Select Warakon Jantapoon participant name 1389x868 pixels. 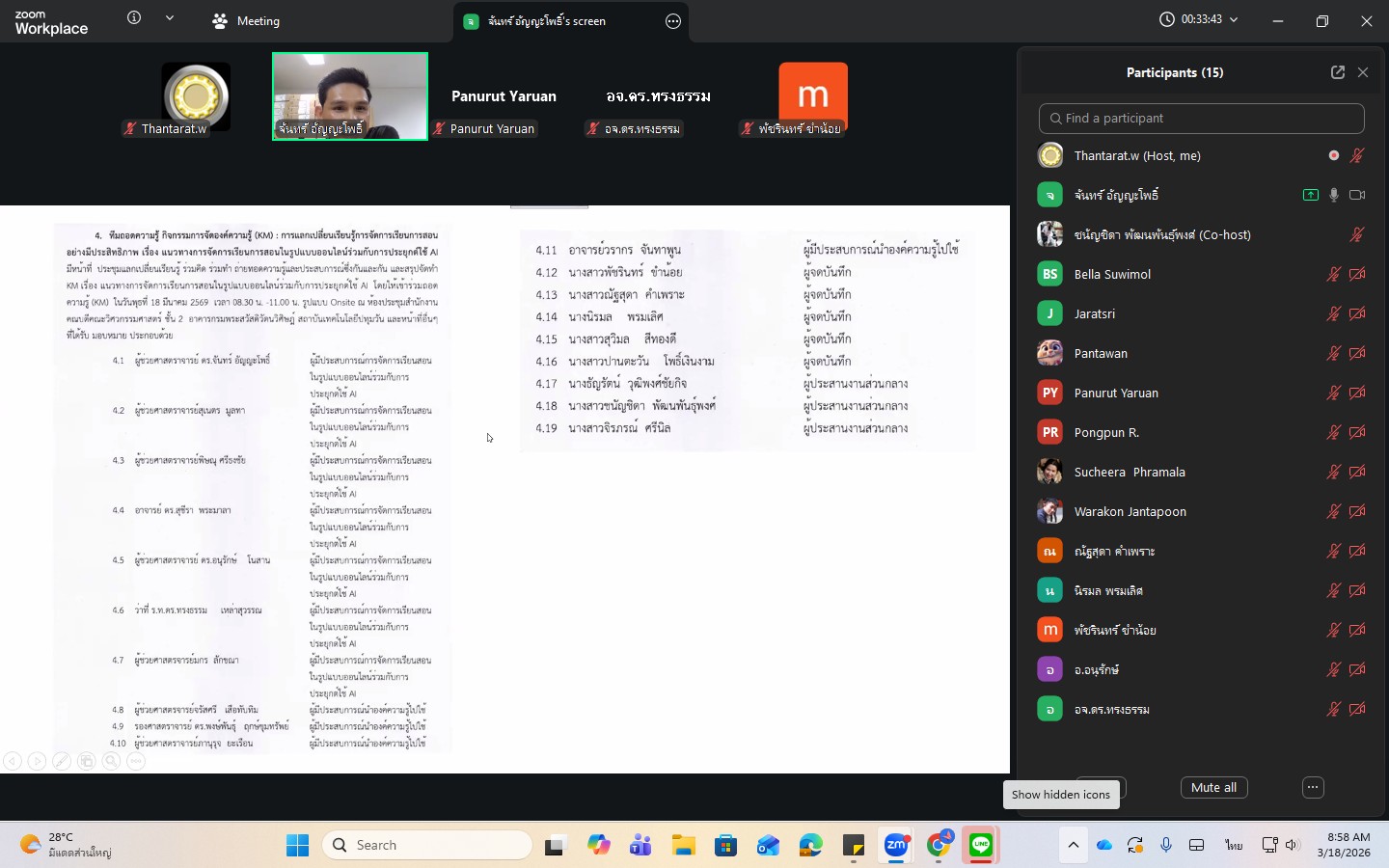1130,511
